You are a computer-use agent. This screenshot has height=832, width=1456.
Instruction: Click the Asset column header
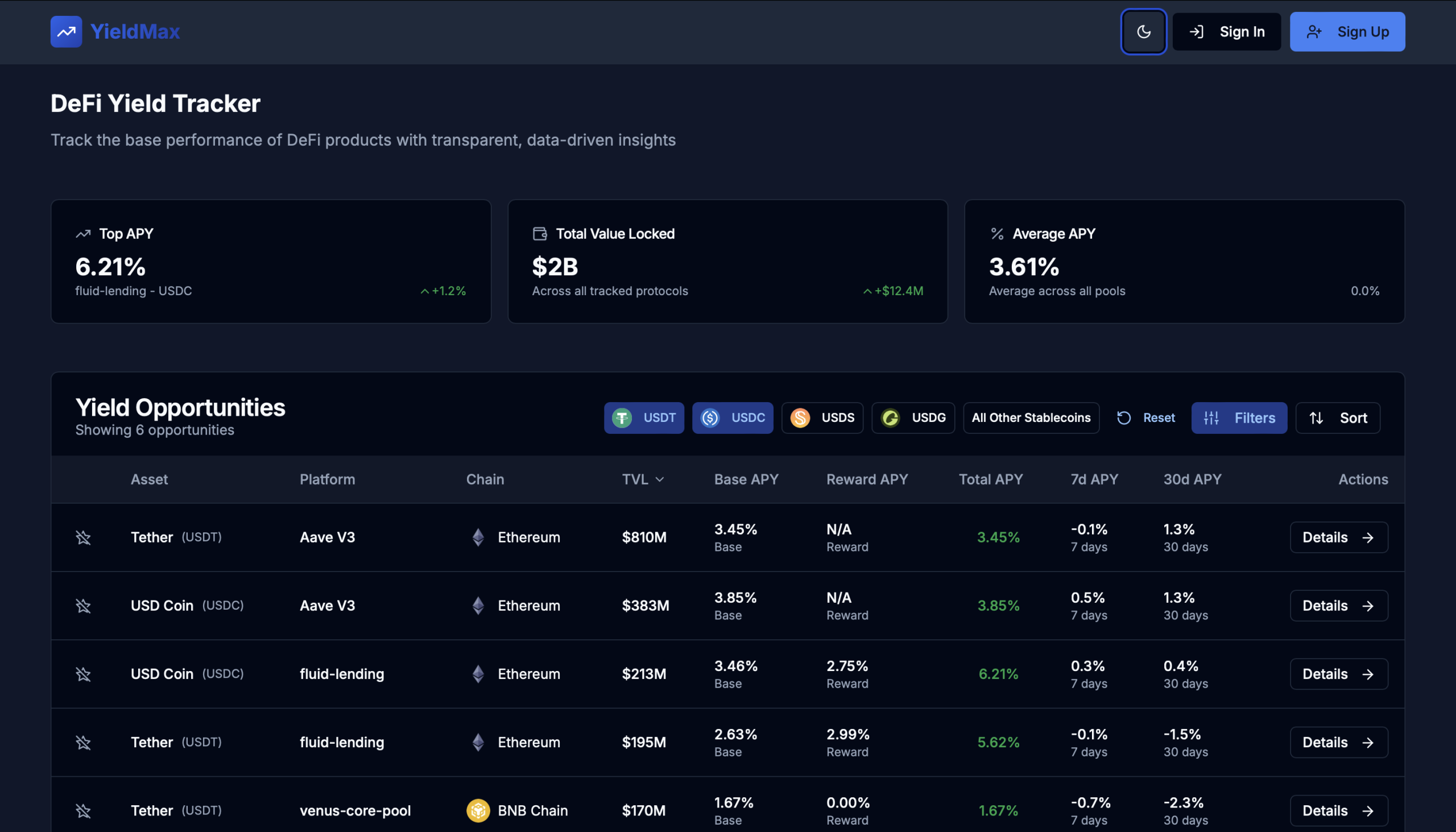(149, 479)
